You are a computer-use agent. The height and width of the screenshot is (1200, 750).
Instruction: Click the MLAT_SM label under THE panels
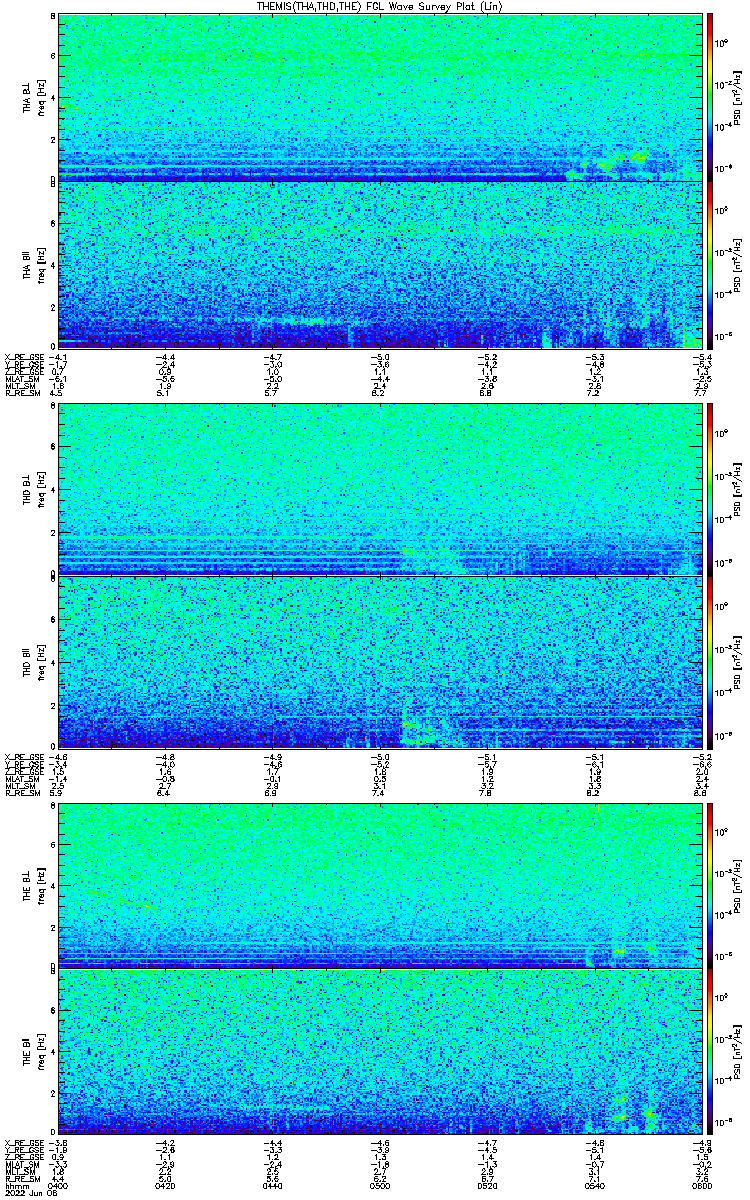pyautogui.click(x=21, y=1164)
